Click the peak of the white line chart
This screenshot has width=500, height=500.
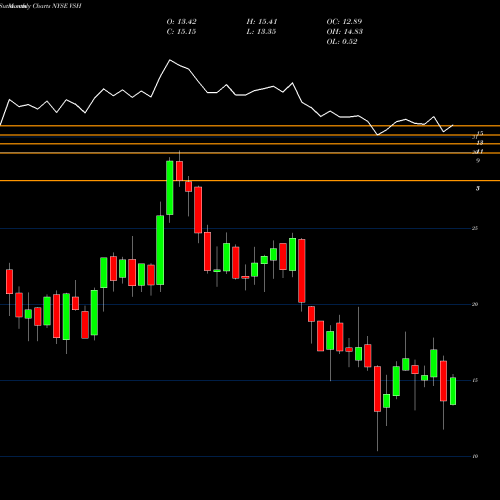(x=170, y=60)
